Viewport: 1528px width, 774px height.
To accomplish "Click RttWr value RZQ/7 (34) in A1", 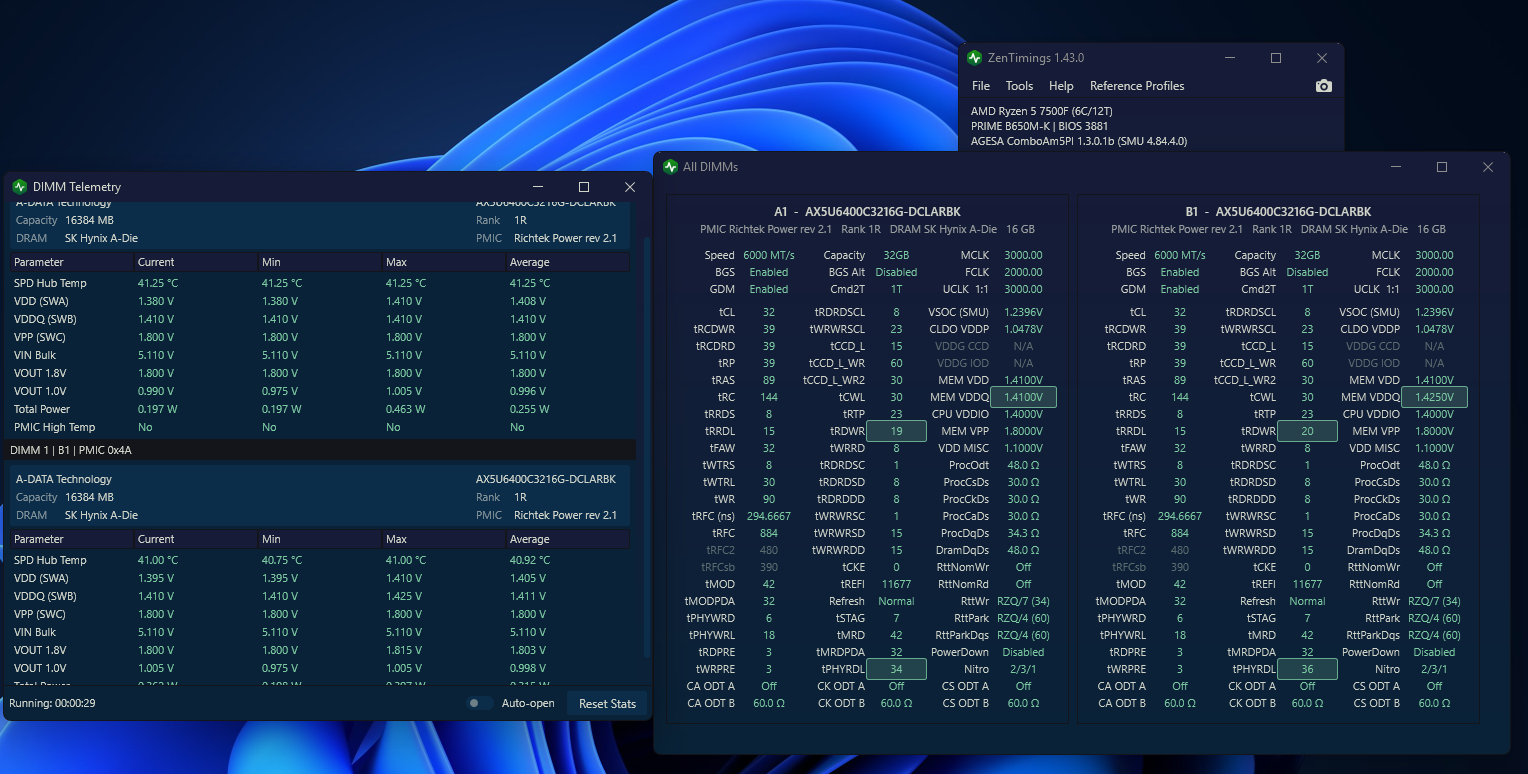I will click(1023, 601).
